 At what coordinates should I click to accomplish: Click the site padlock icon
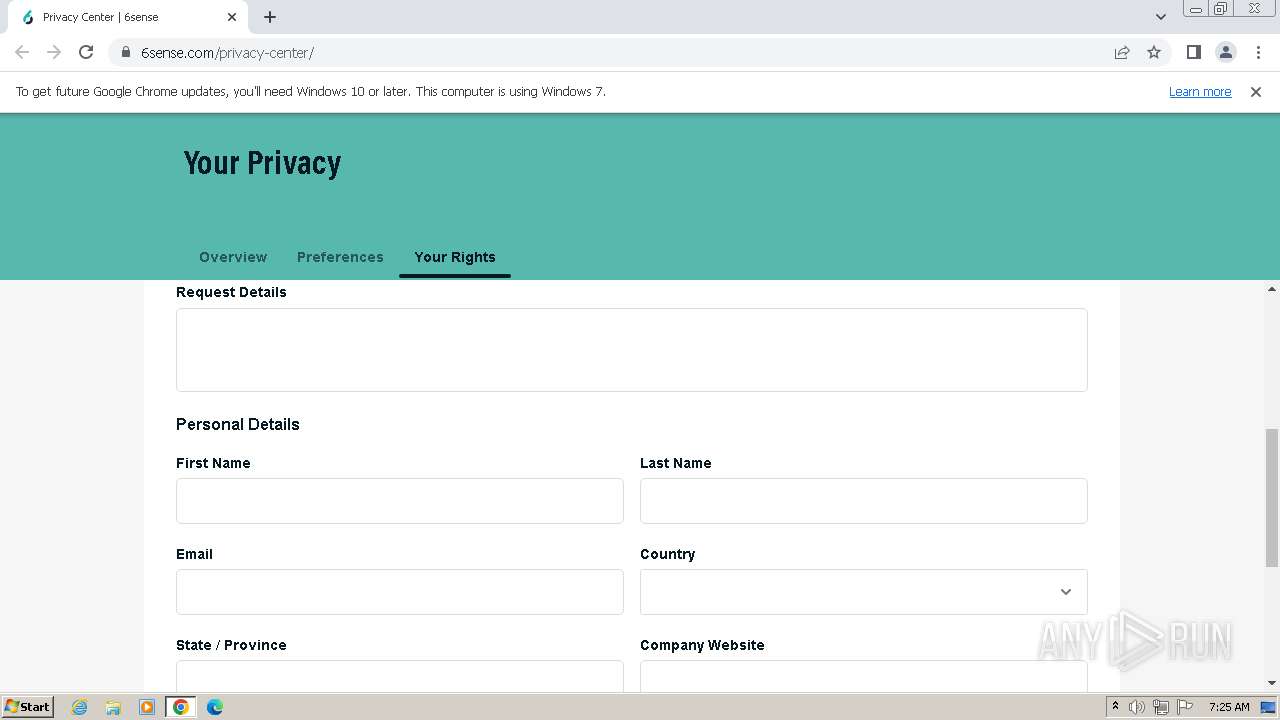(126, 52)
